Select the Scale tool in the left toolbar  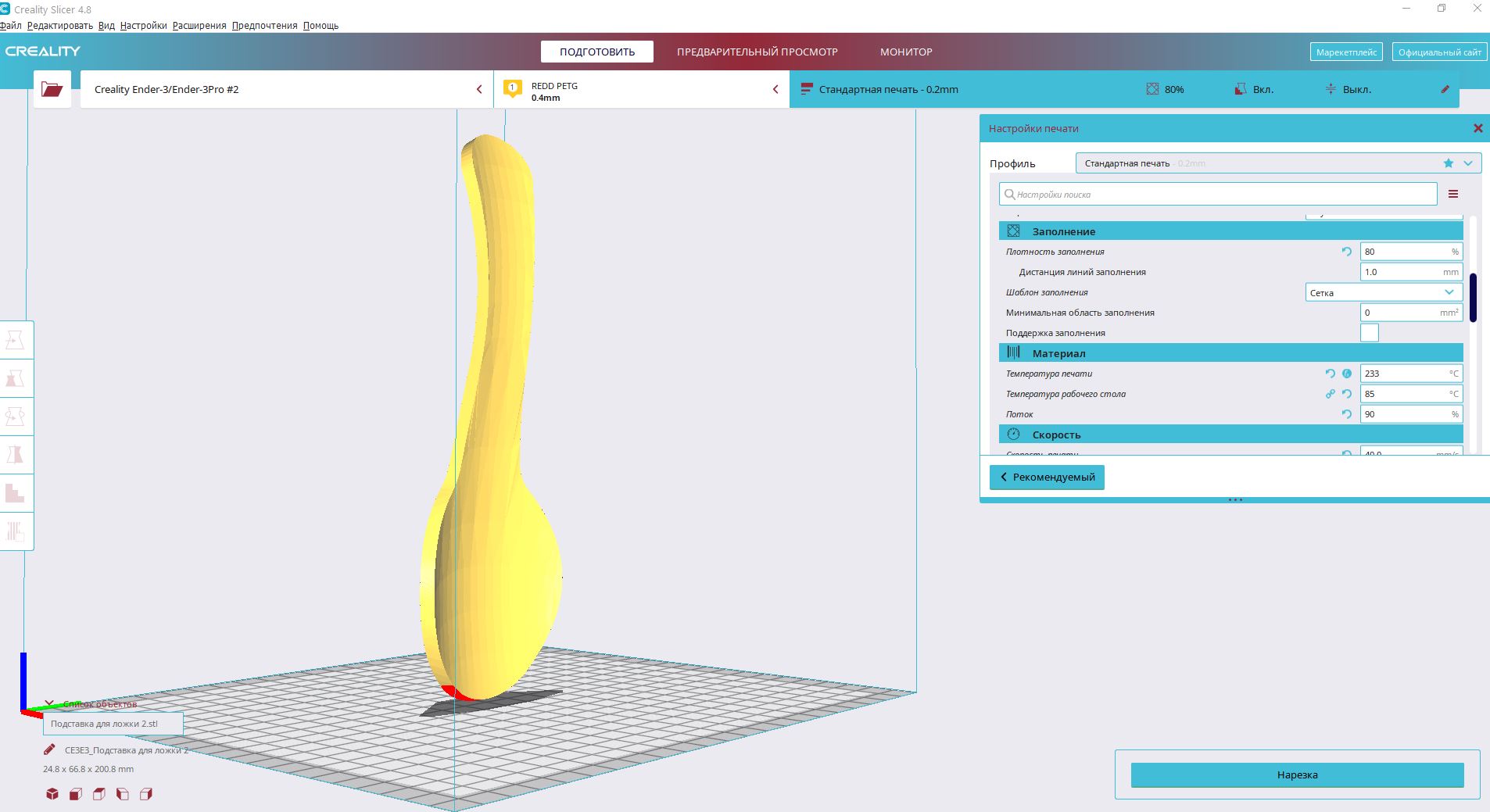(x=15, y=378)
